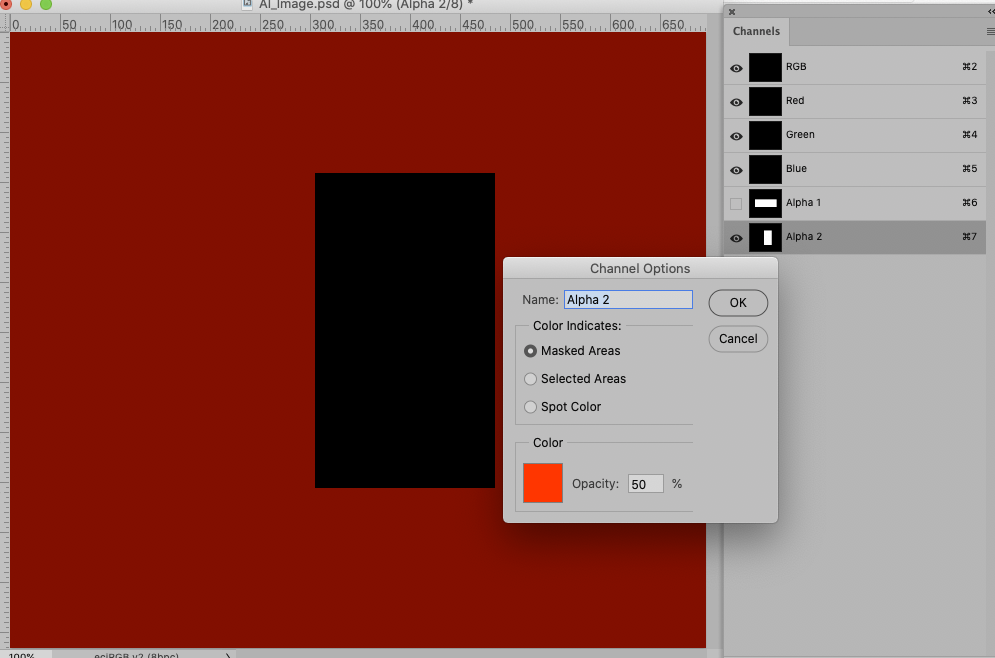Show the Alpha 1 channel
The image size is (995, 658).
(735, 203)
